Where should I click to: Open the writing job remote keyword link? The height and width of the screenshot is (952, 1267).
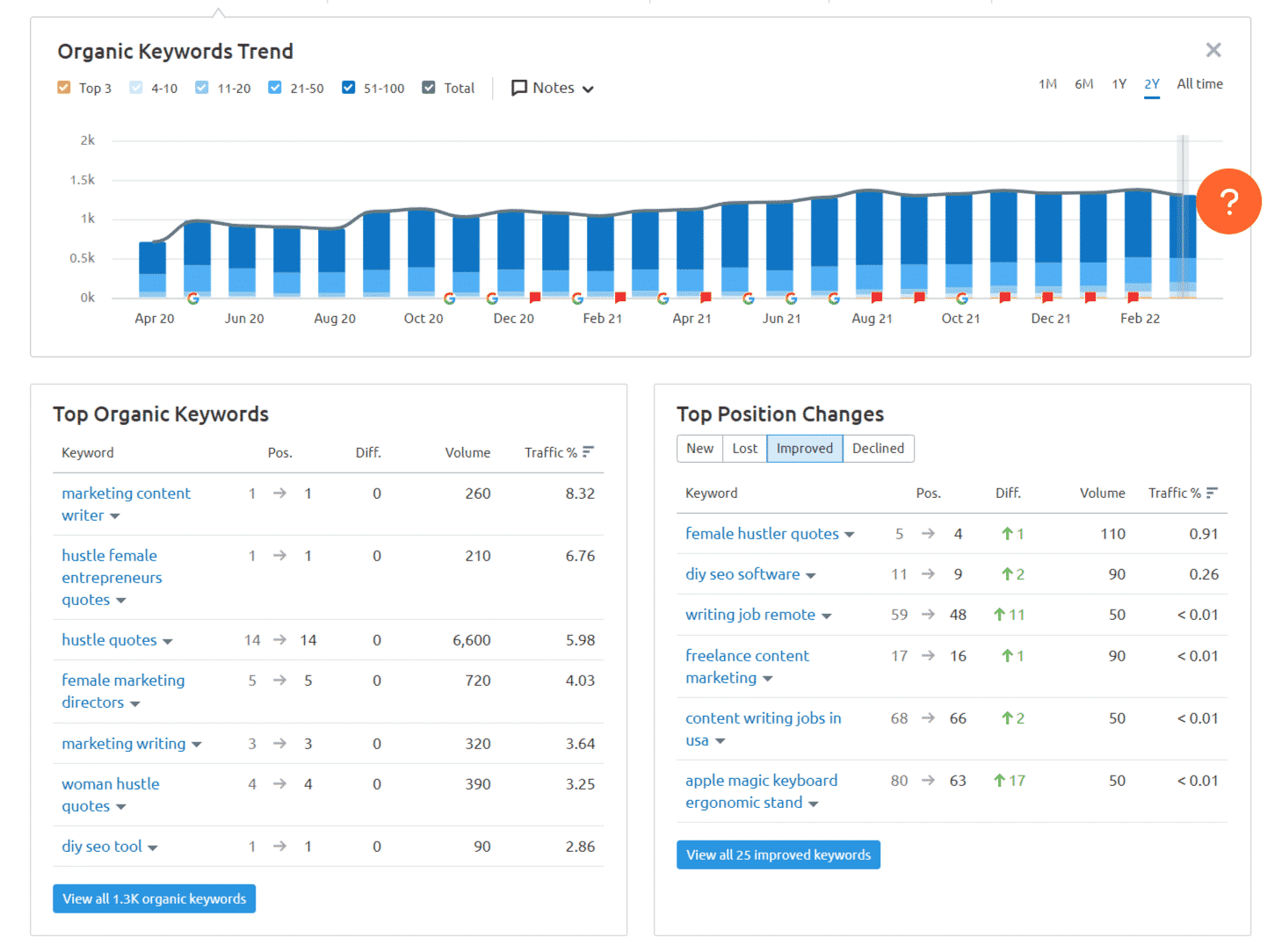coord(750,615)
